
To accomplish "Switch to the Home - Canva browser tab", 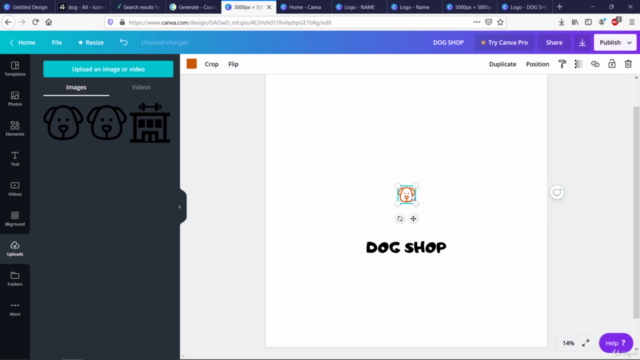I will tap(304, 7).
